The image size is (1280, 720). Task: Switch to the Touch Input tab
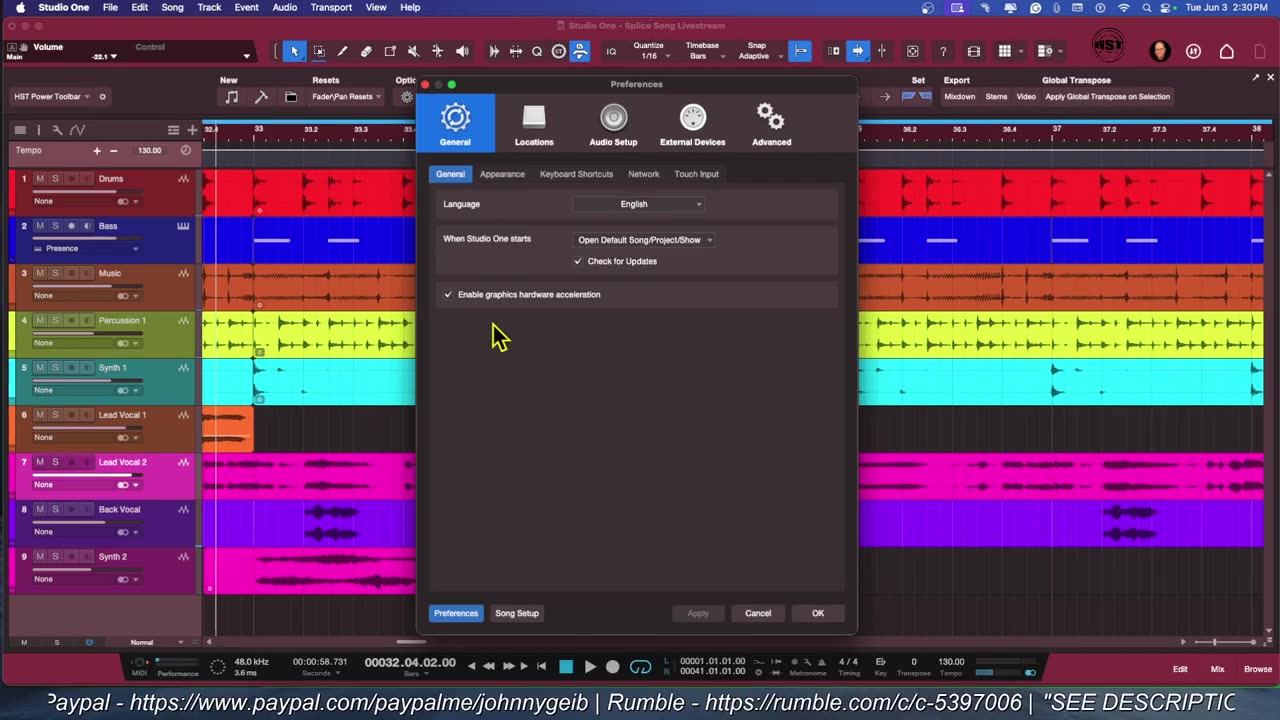[696, 174]
